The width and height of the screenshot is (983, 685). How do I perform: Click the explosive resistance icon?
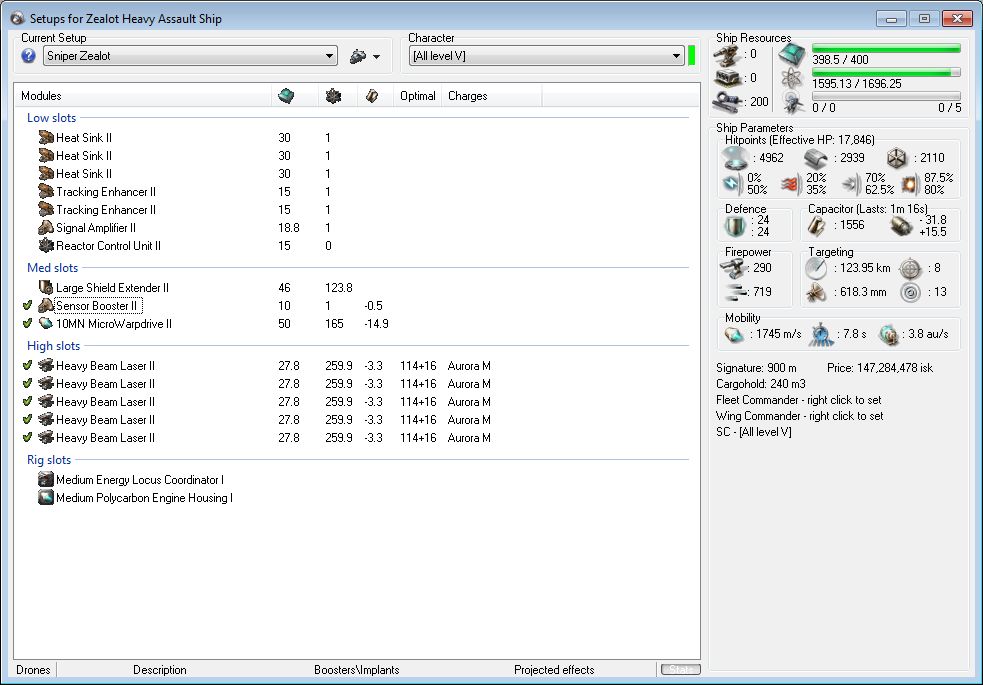tap(909, 184)
